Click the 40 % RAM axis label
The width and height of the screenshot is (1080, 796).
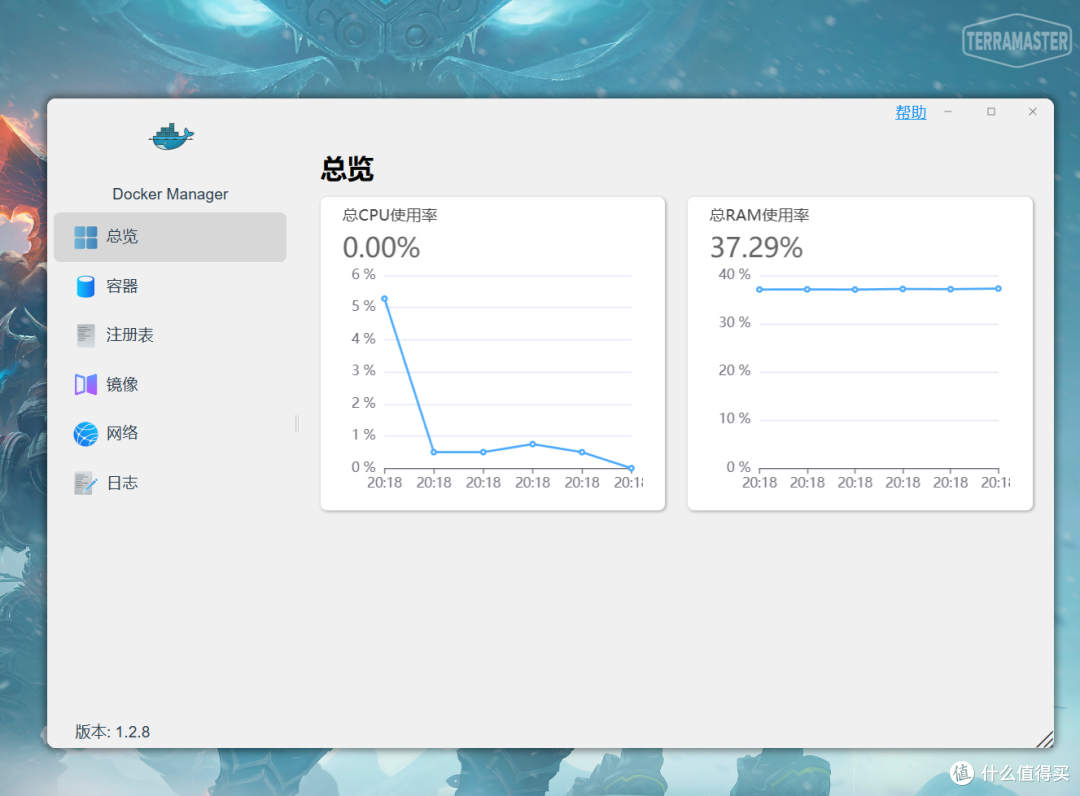tap(734, 274)
